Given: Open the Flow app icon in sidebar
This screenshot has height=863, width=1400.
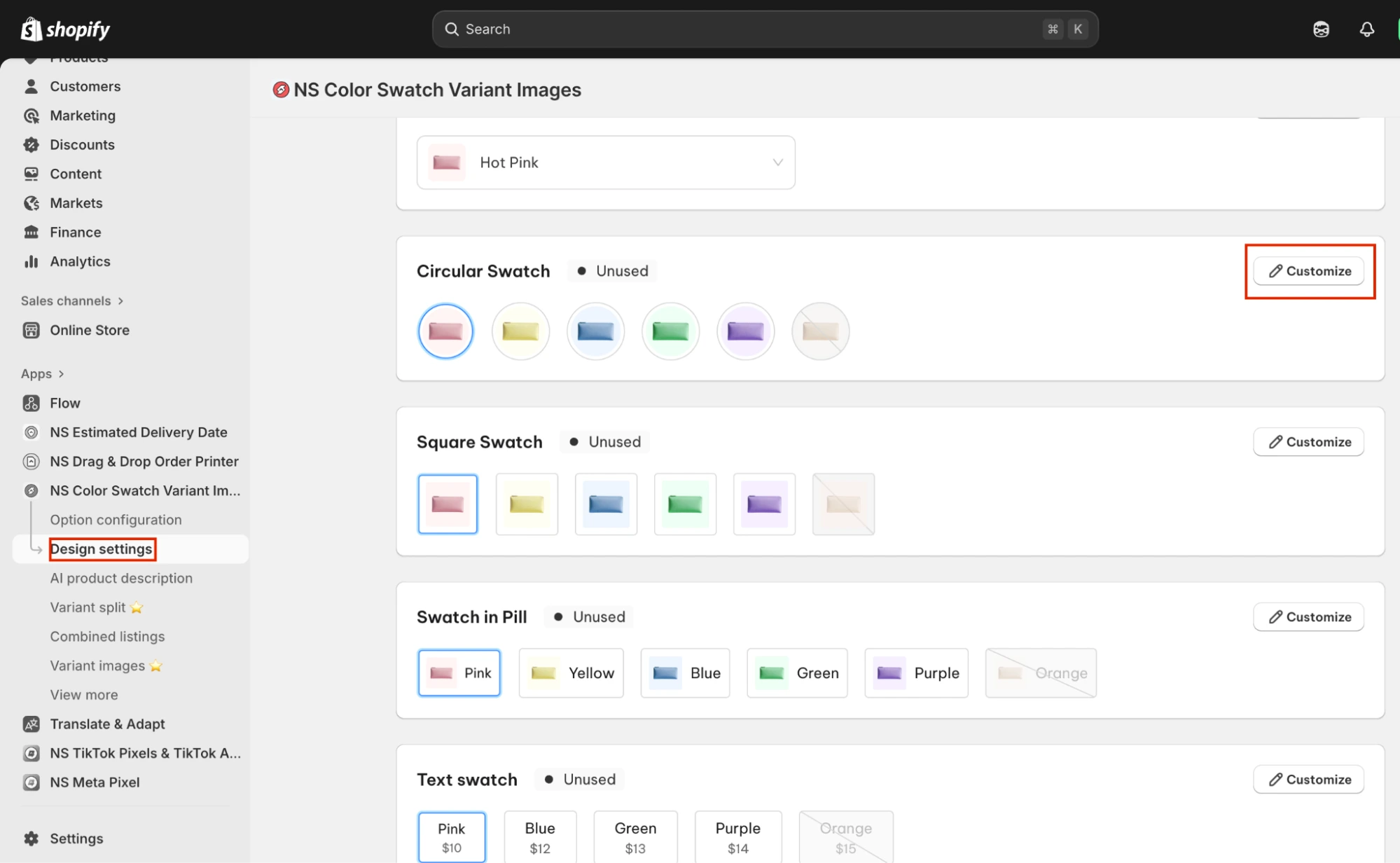Looking at the screenshot, I should point(31,403).
